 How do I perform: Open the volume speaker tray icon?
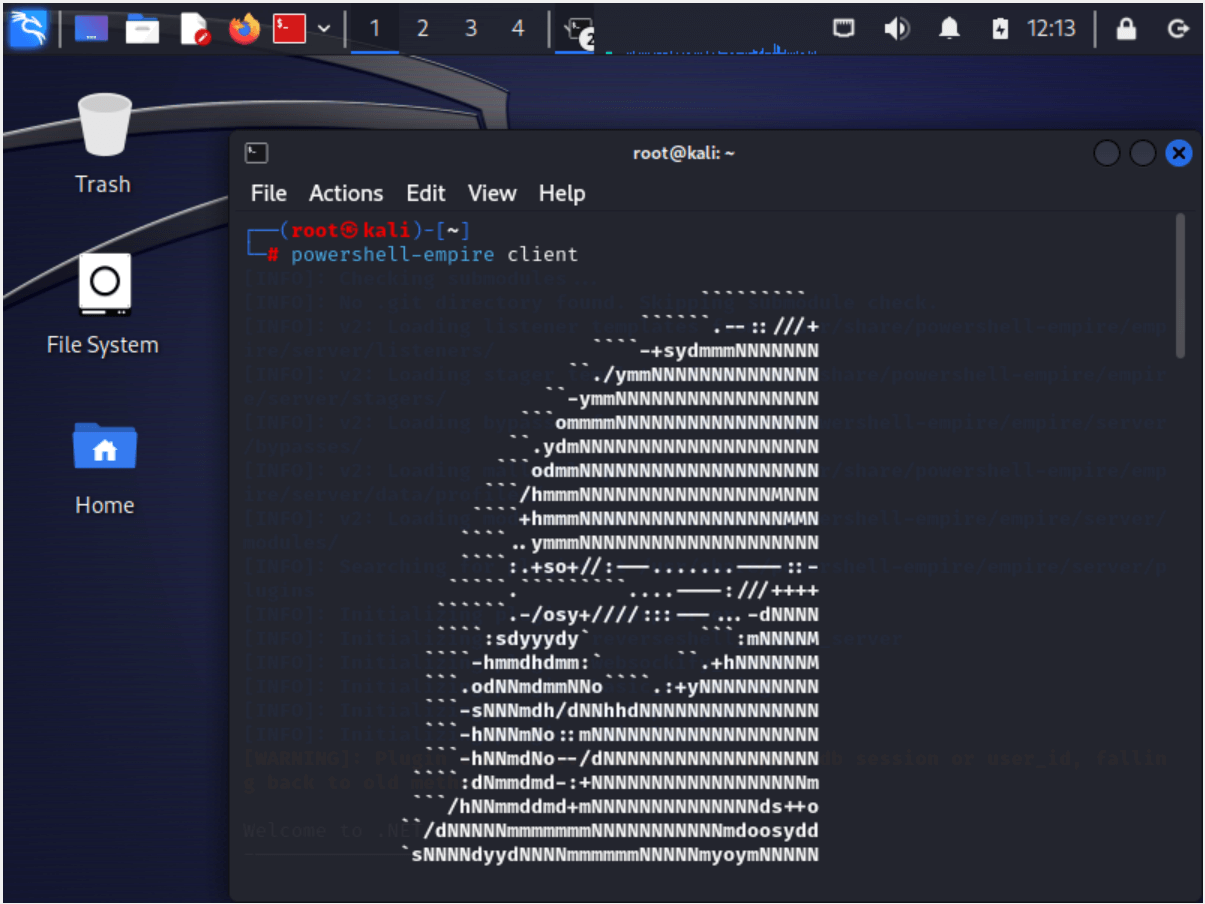point(897,29)
